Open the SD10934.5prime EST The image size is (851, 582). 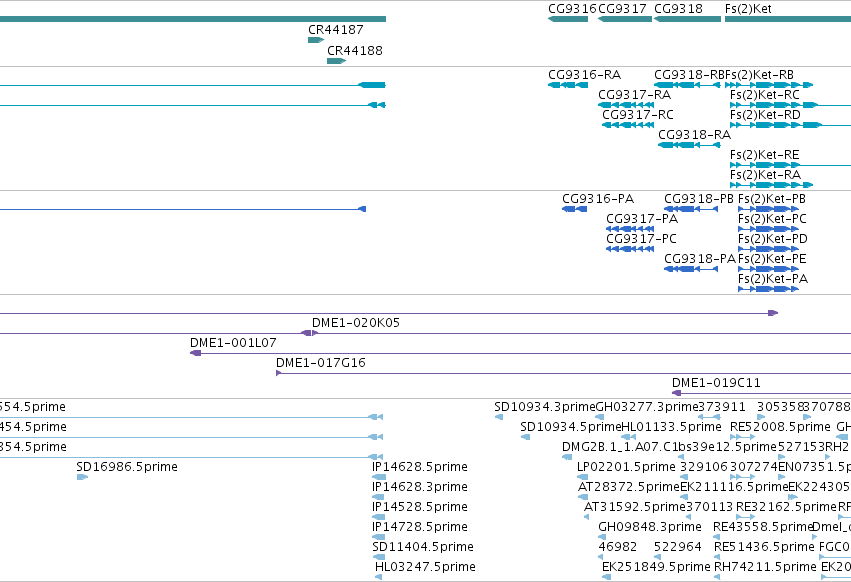click(x=525, y=437)
